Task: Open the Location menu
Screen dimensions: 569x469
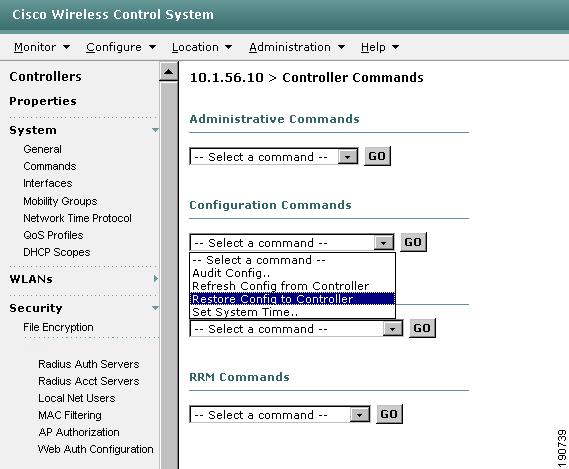Action: coord(195,47)
